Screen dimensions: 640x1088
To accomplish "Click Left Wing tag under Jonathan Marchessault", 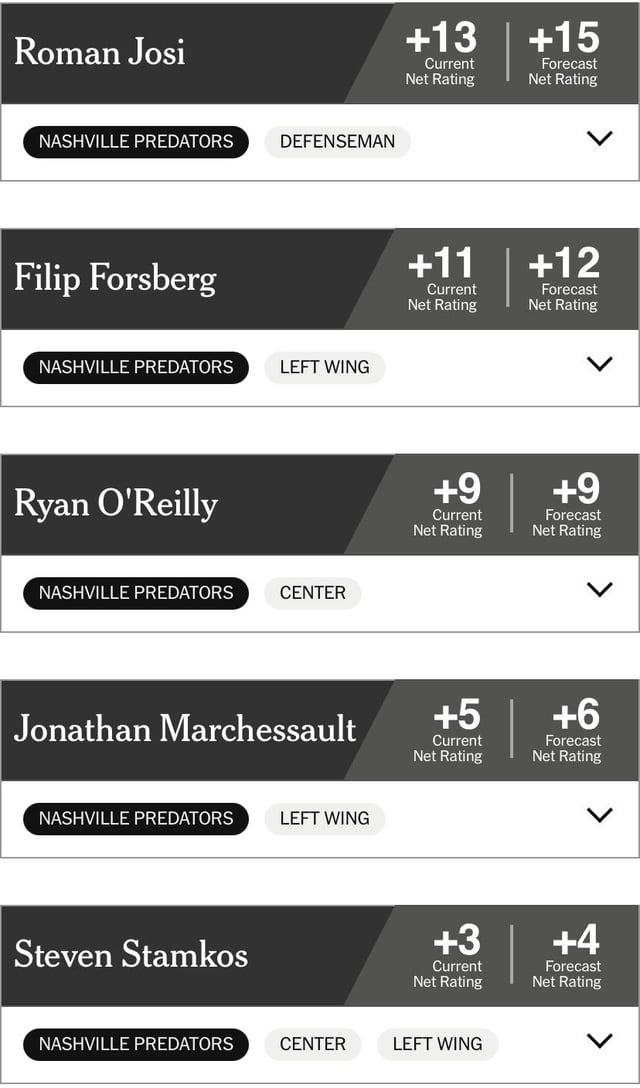I will tap(324, 818).
